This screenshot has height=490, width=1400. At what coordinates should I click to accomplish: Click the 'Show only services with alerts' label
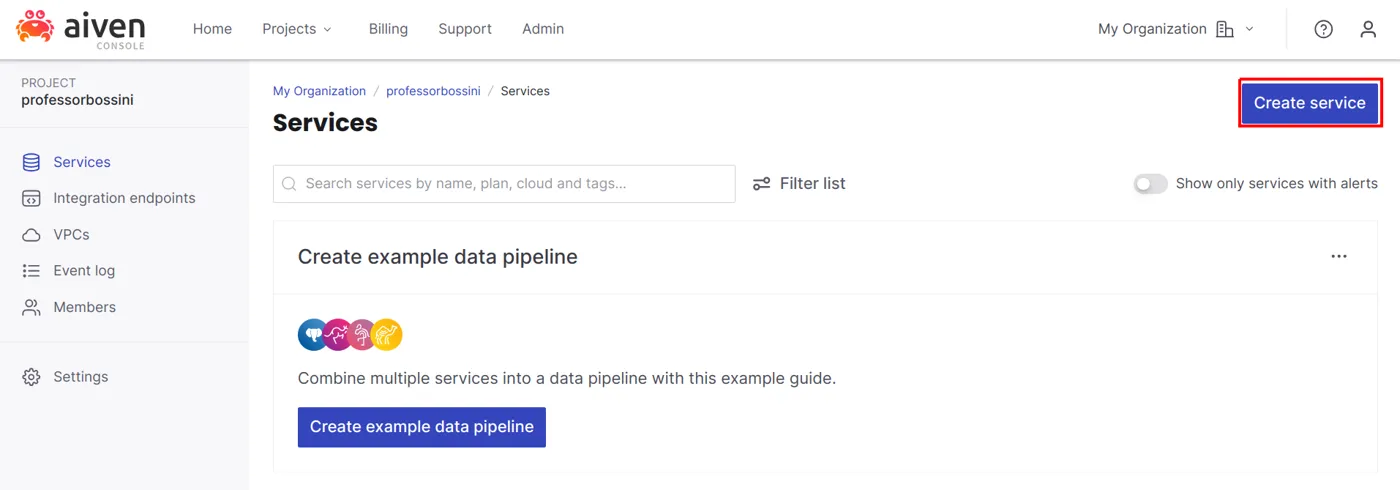(x=1277, y=184)
